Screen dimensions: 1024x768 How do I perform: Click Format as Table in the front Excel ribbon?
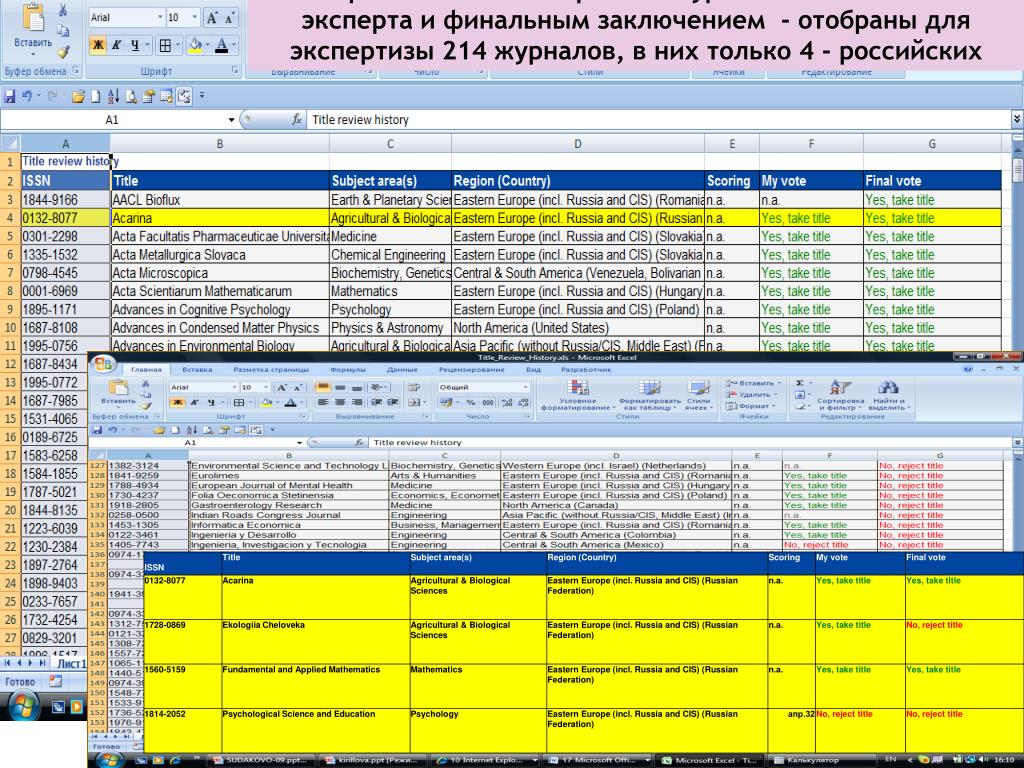(x=650, y=395)
